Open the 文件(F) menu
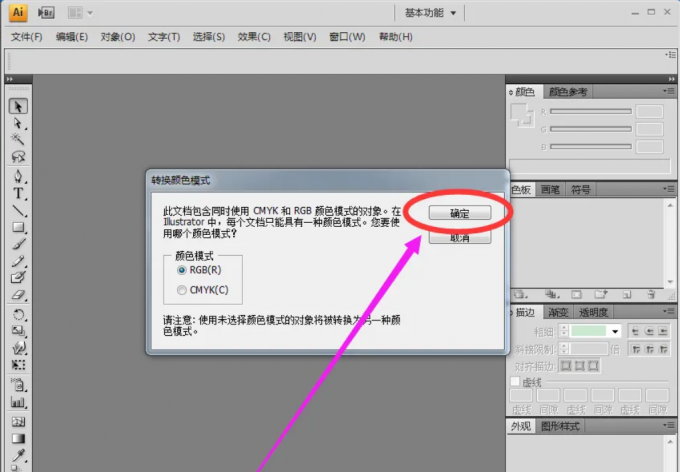 point(26,37)
